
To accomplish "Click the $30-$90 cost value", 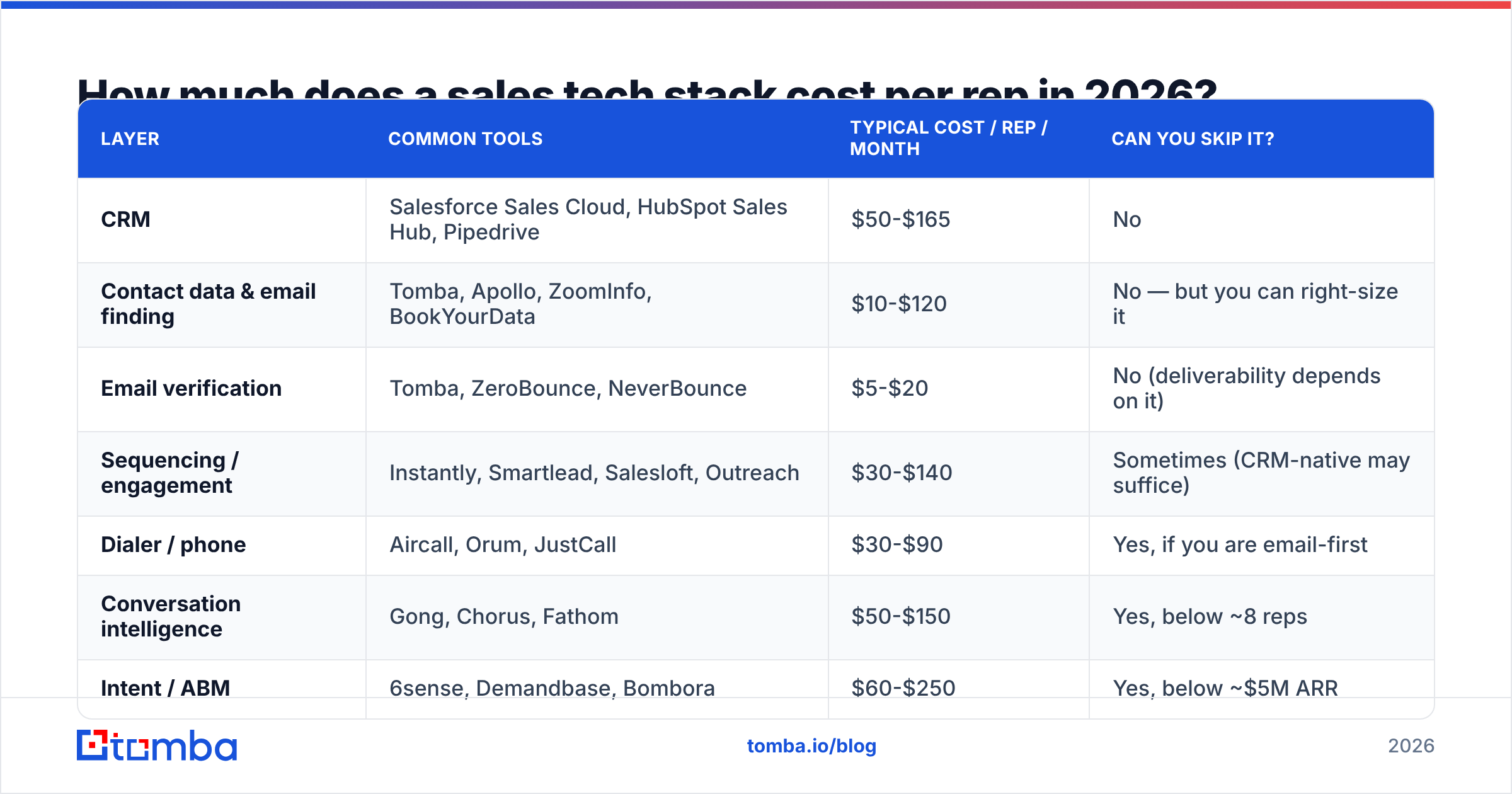I will [x=897, y=544].
